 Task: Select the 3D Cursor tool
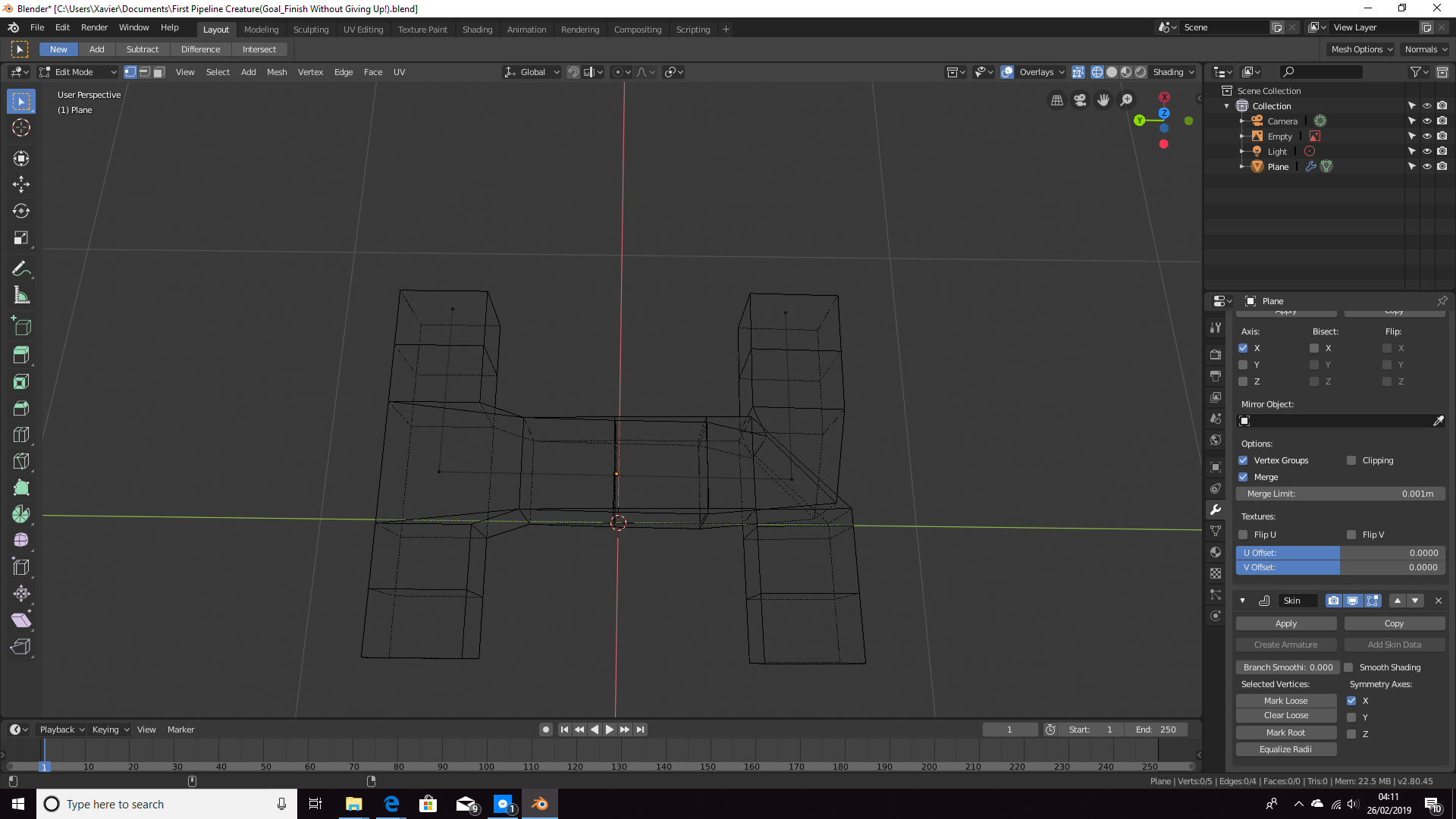tap(21, 127)
